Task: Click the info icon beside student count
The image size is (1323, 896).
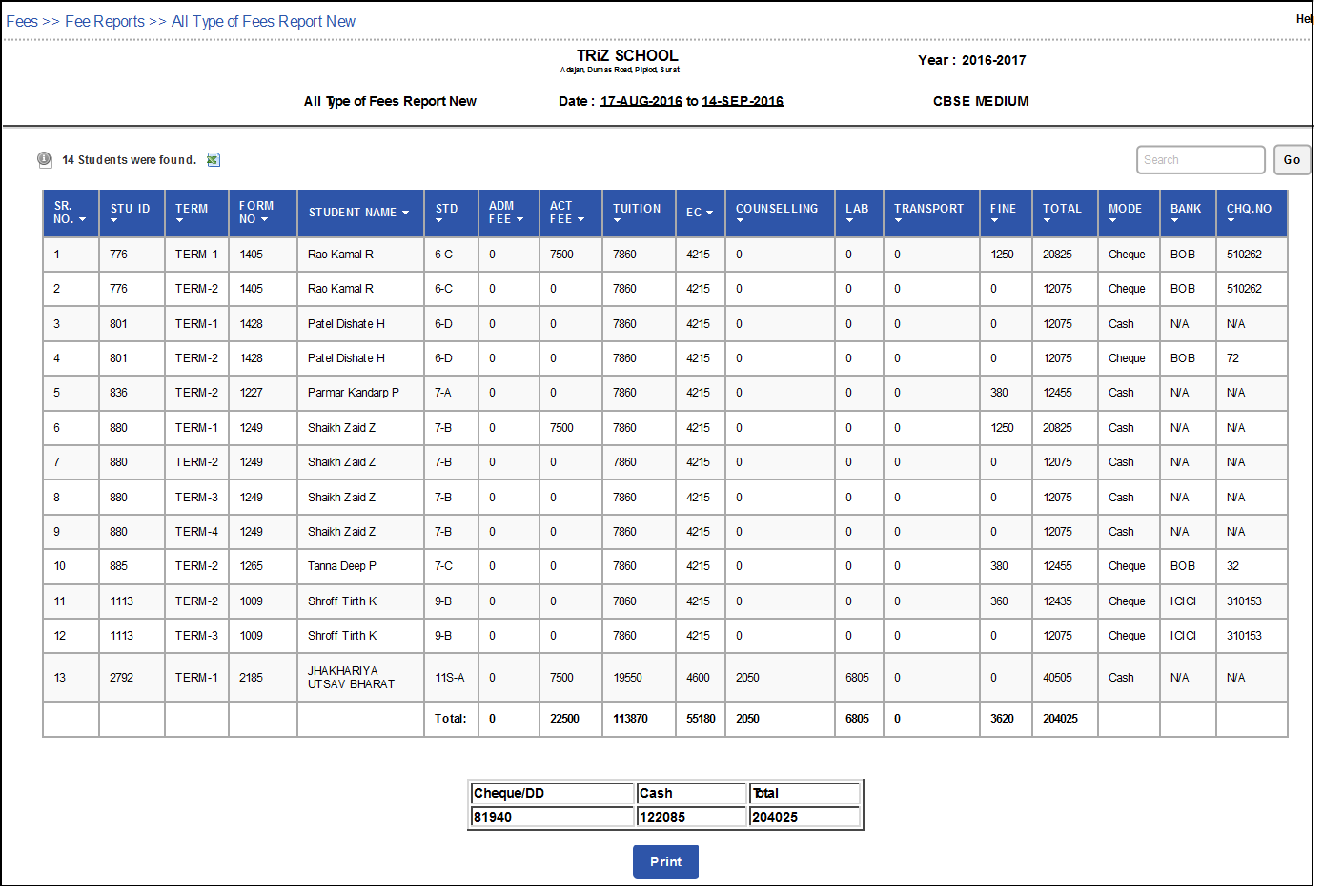Action: pyautogui.click(x=45, y=159)
